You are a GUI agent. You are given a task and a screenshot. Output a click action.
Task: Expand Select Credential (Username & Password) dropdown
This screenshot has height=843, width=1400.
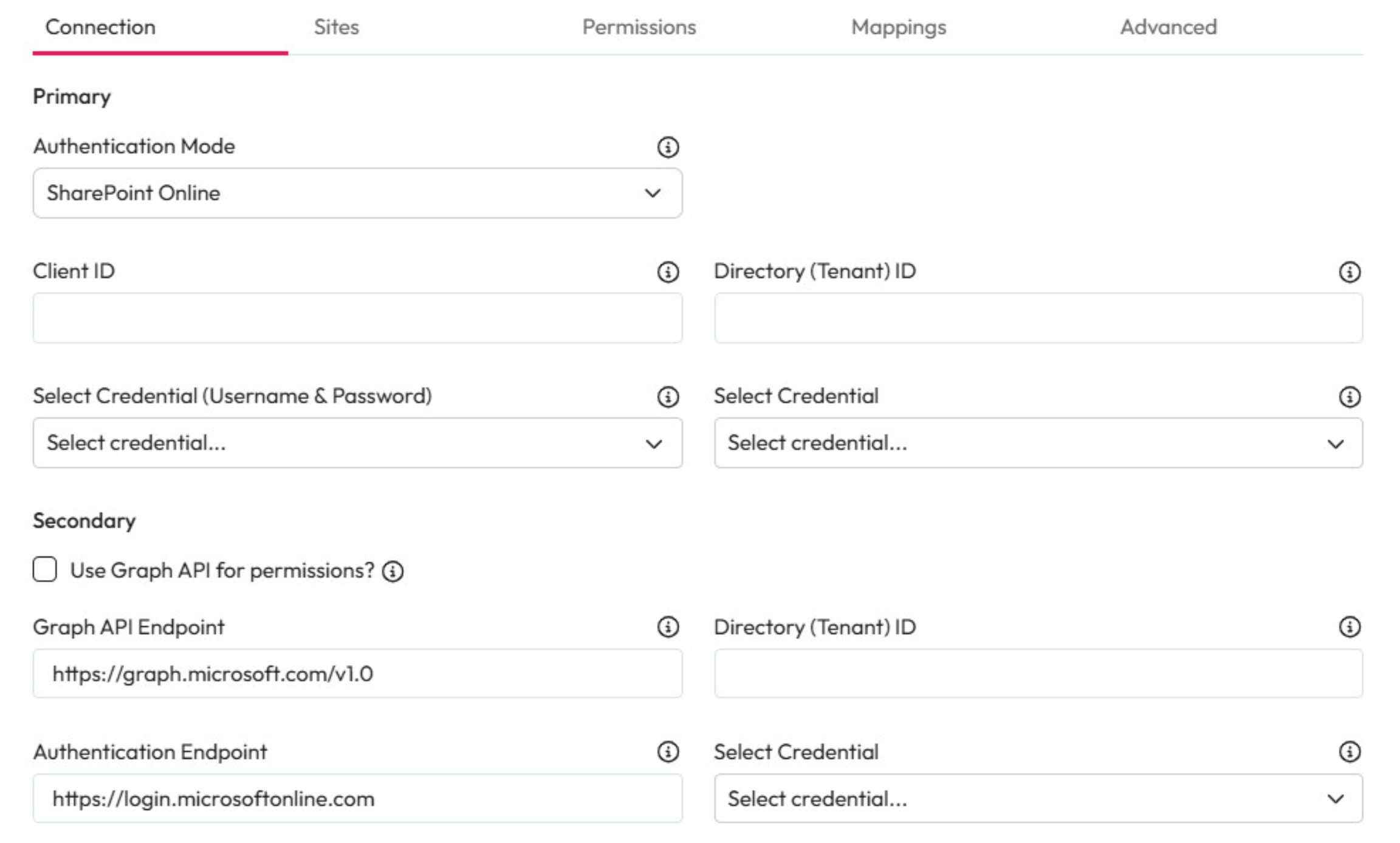tap(357, 443)
